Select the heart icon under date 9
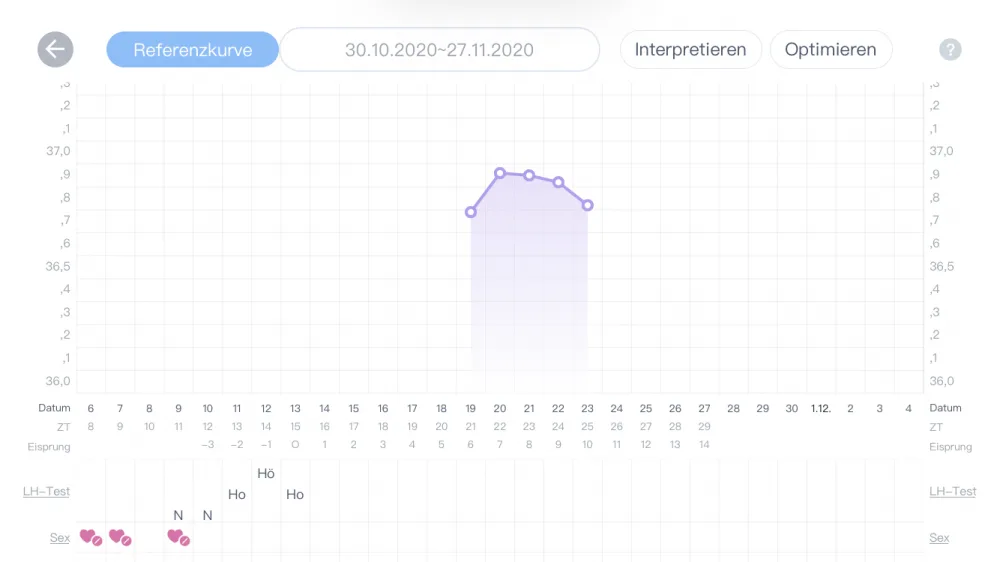The image size is (1000, 562). [x=179, y=538]
